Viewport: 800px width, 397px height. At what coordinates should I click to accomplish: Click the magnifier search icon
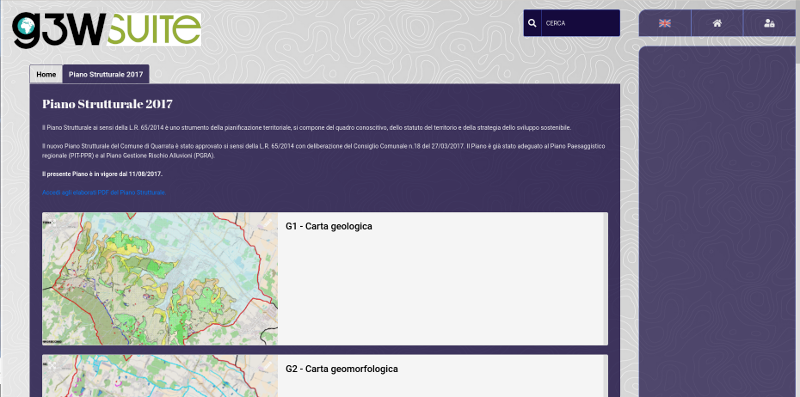click(x=532, y=23)
